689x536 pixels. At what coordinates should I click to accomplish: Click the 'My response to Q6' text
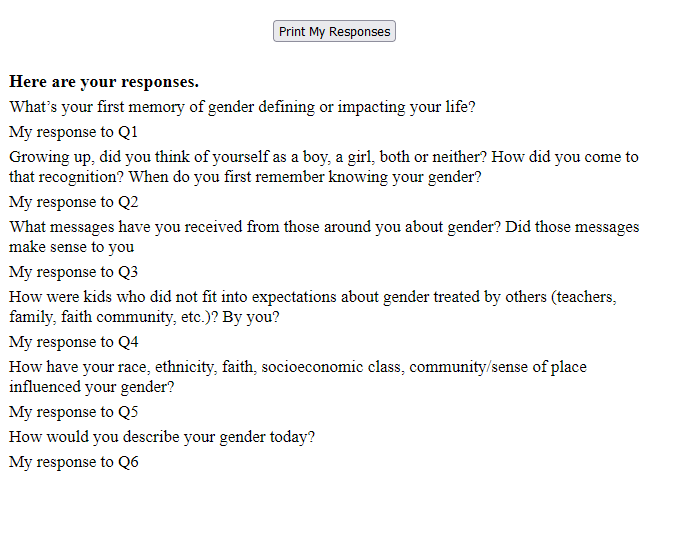pyautogui.click(x=73, y=462)
